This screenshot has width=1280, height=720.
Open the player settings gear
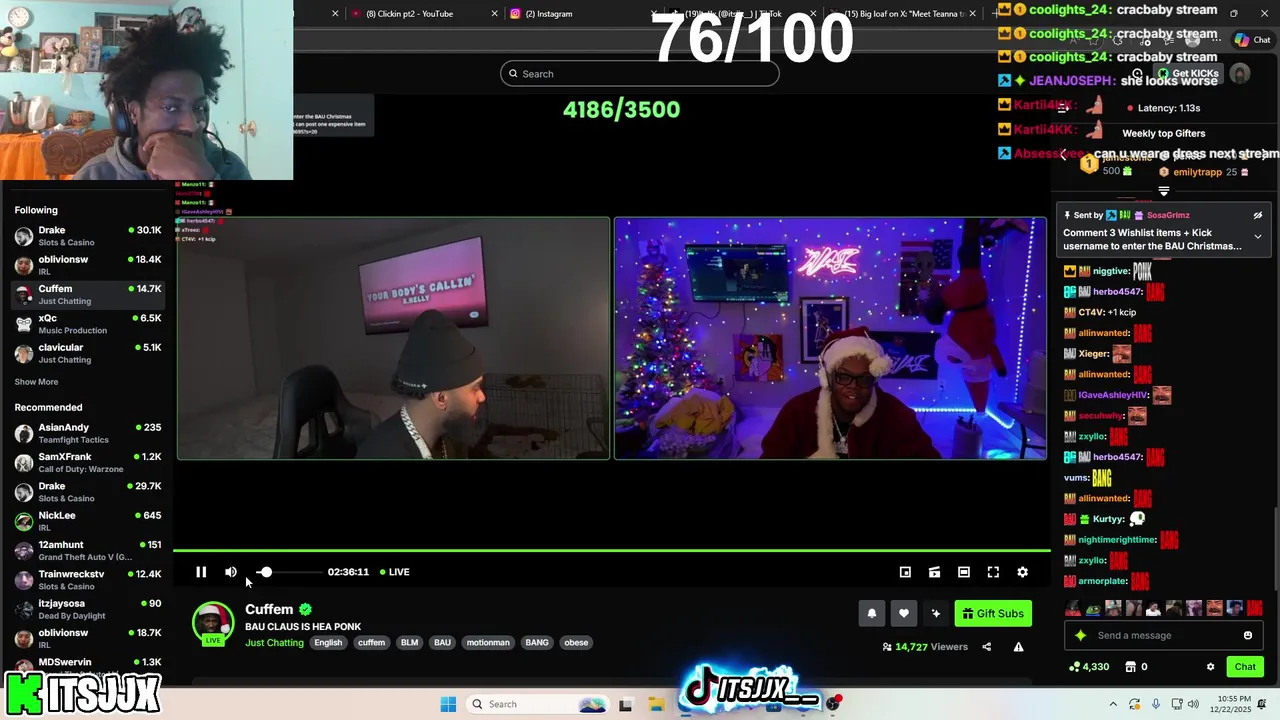click(1022, 572)
